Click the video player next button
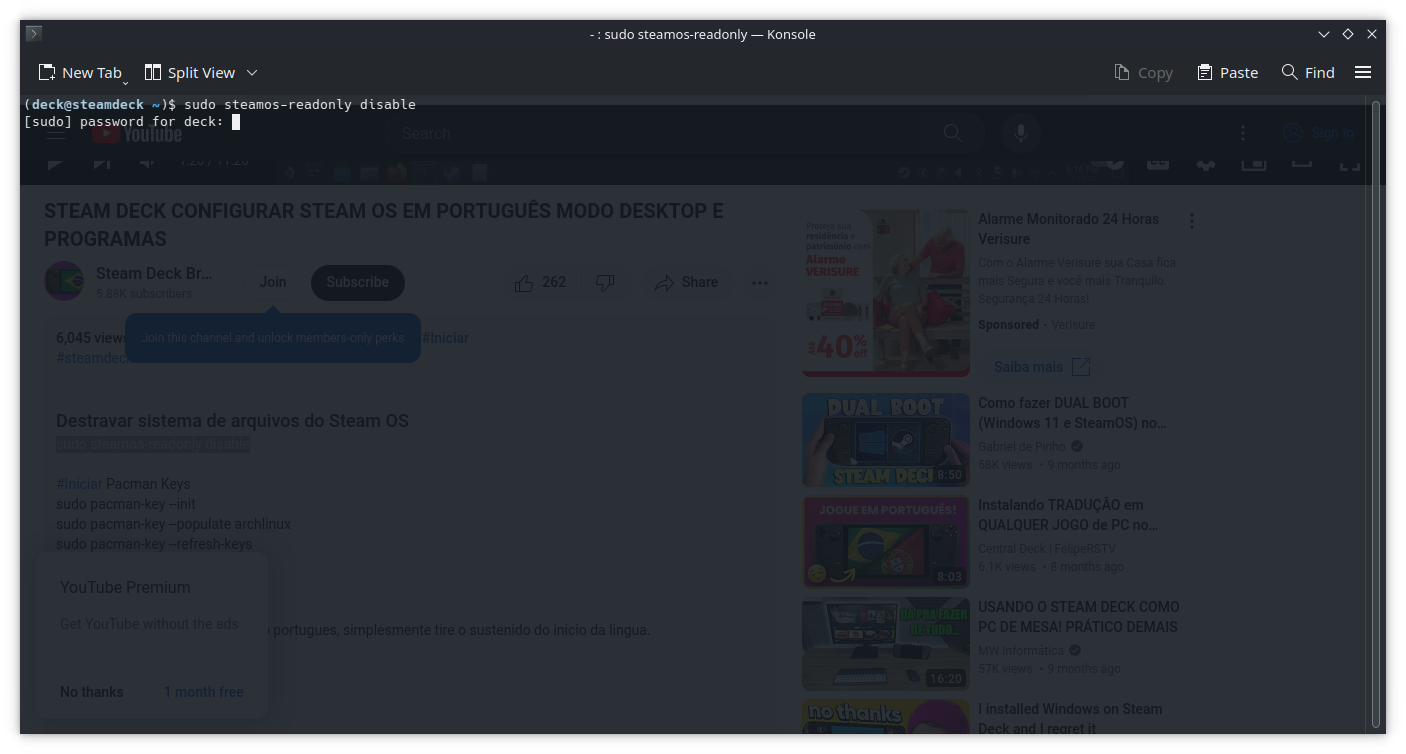The width and height of the screenshot is (1406, 754). point(101,162)
